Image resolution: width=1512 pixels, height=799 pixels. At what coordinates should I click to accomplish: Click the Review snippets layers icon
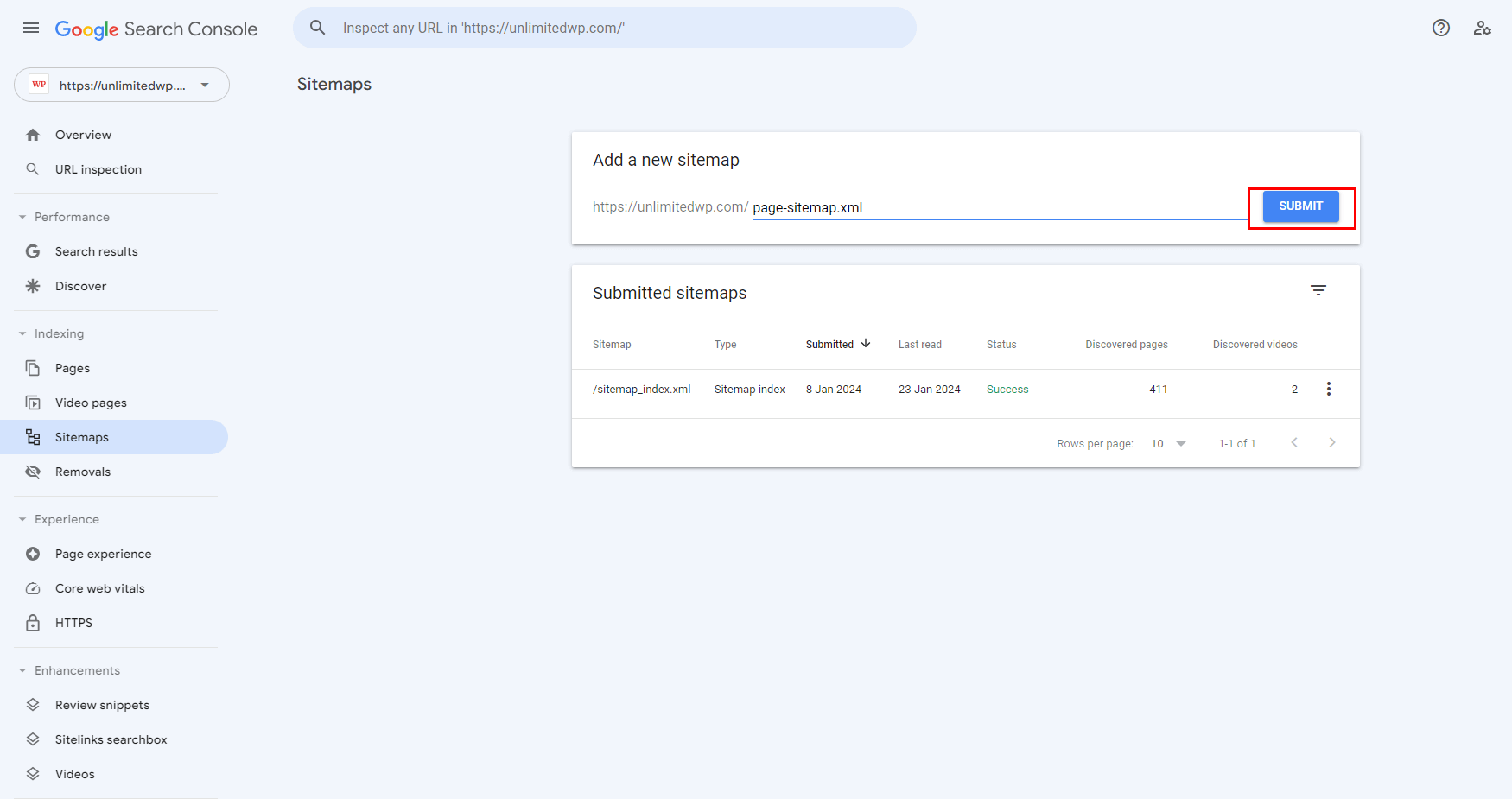33,705
